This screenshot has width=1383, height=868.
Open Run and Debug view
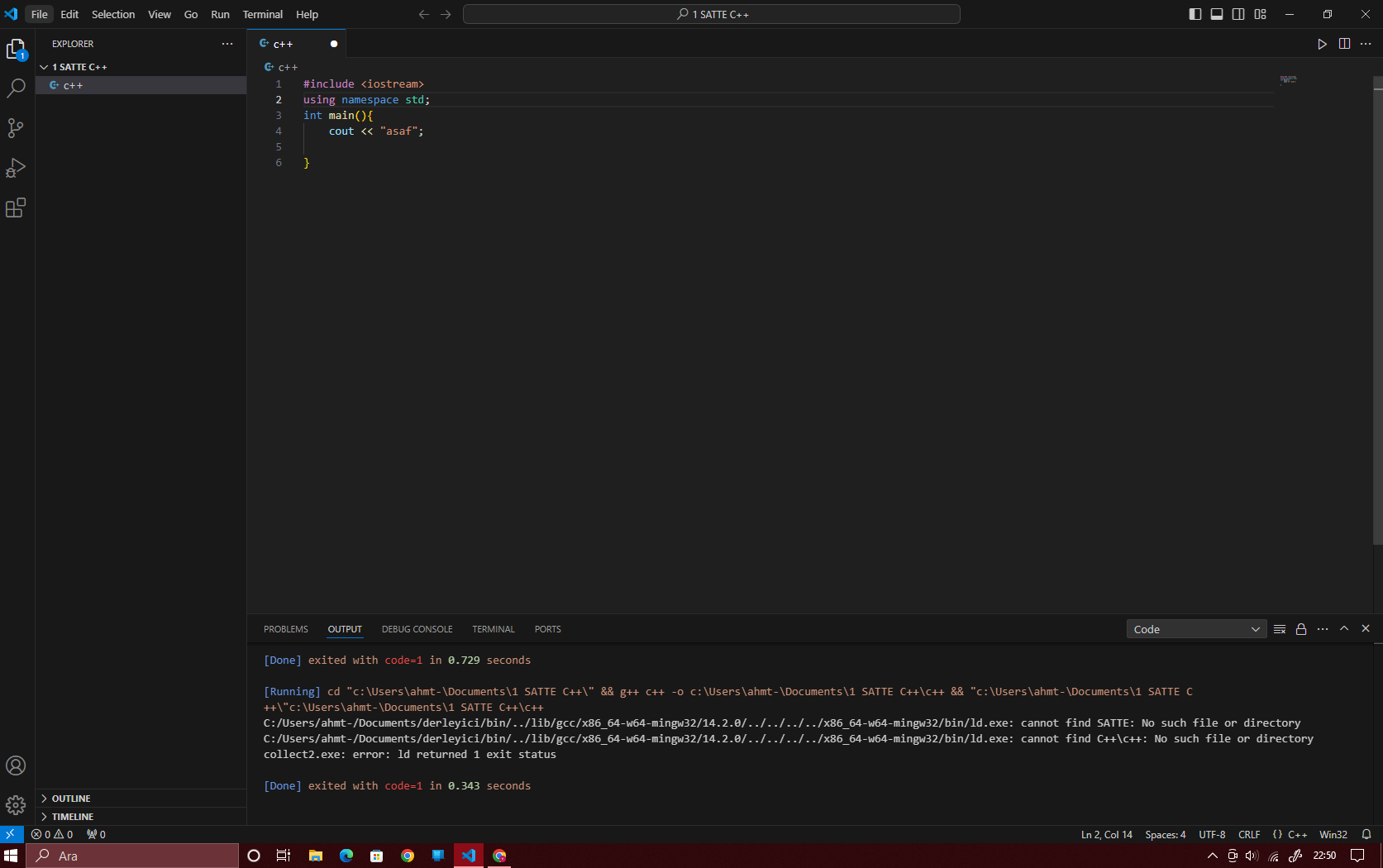pos(16,168)
